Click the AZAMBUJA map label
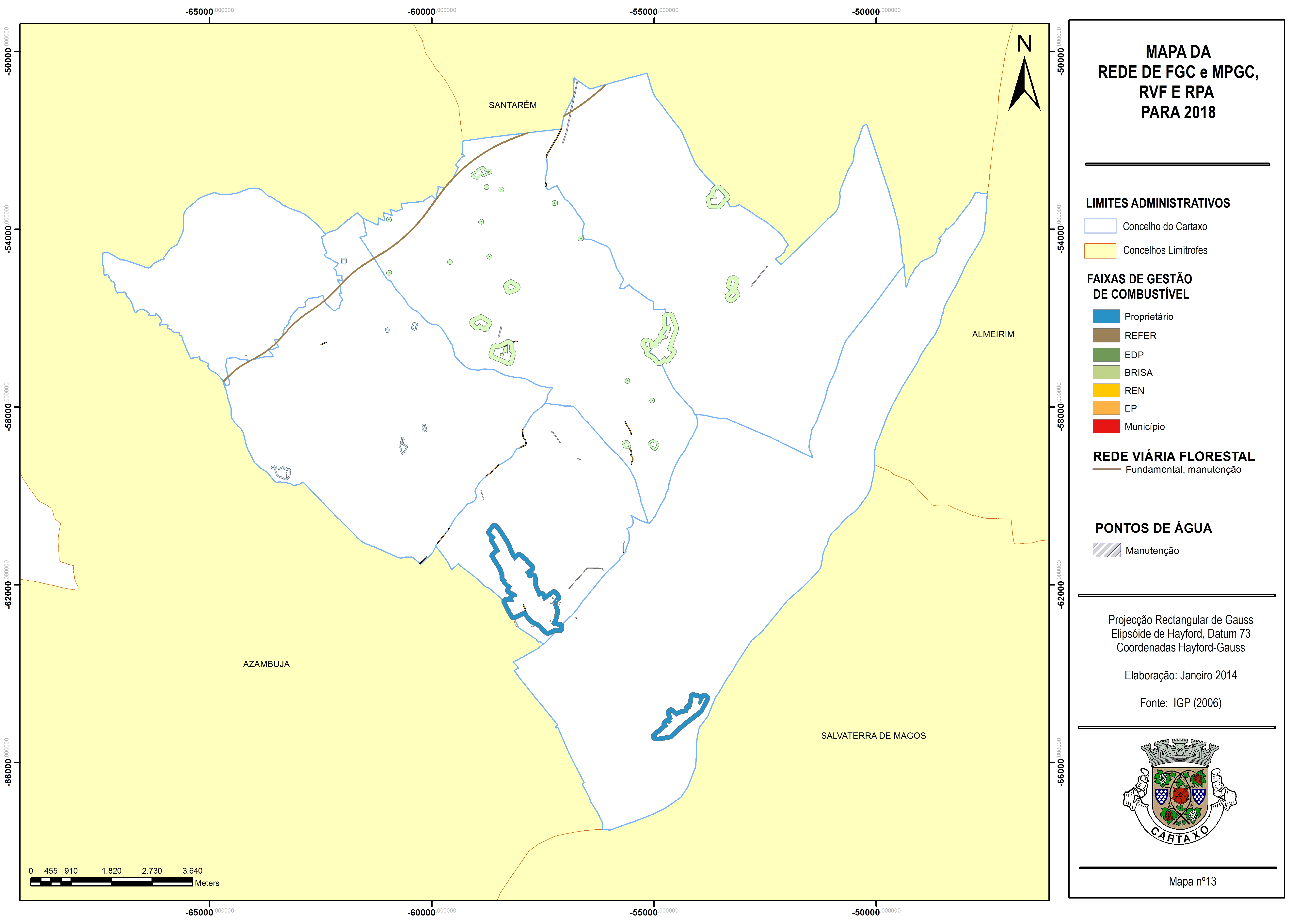The height and width of the screenshot is (924, 1307). [x=266, y=664]
